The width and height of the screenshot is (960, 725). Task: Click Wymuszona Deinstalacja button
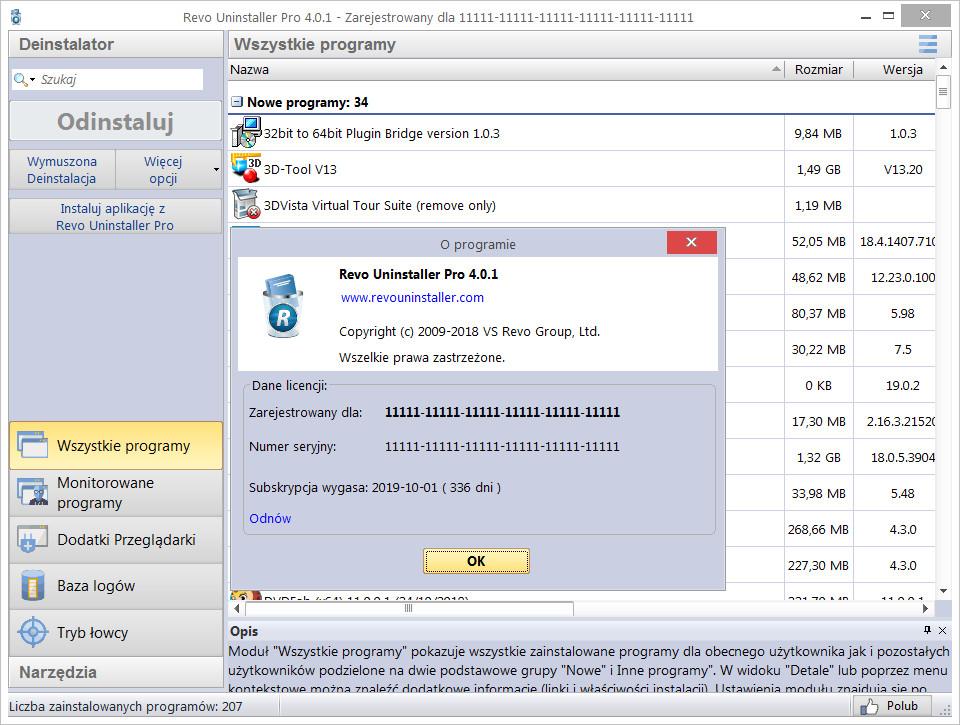(x=62, y=170)
